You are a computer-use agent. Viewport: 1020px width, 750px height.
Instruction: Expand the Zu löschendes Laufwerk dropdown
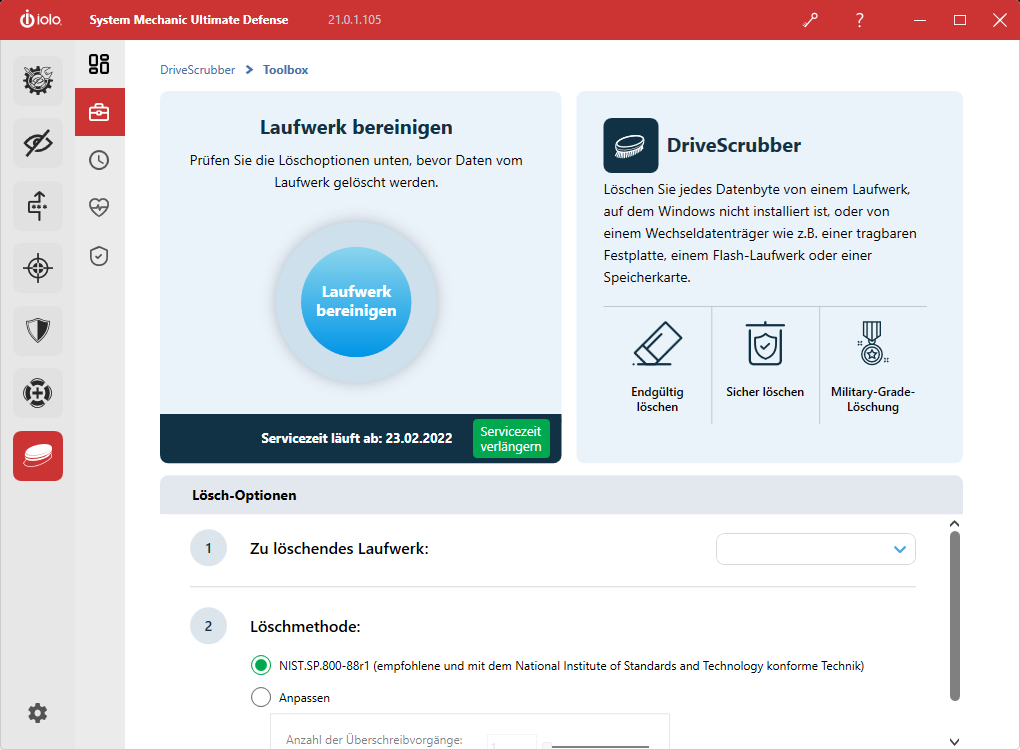816,549
